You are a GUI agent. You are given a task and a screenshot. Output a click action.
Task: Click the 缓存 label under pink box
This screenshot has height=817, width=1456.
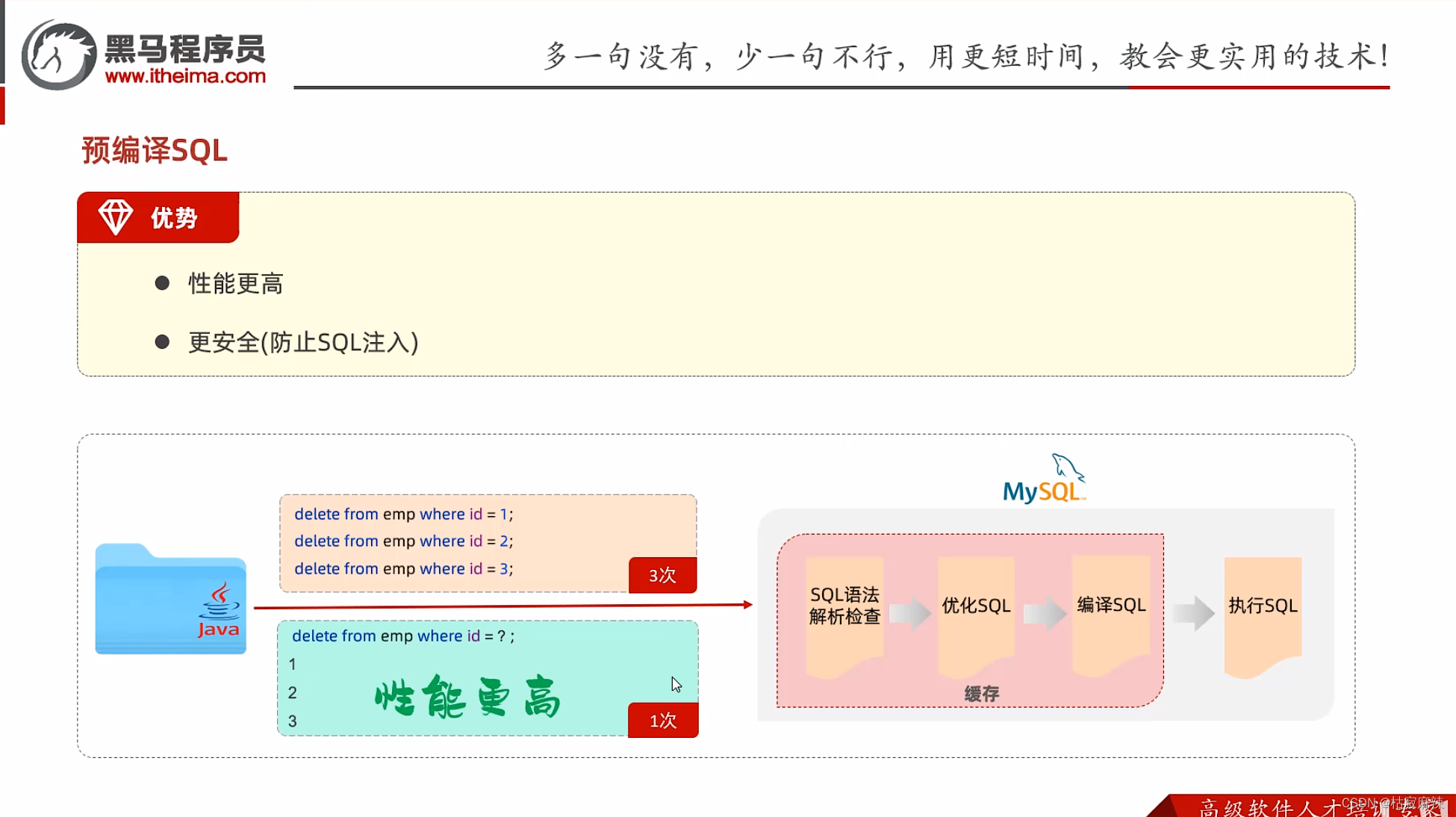point(982,694)
